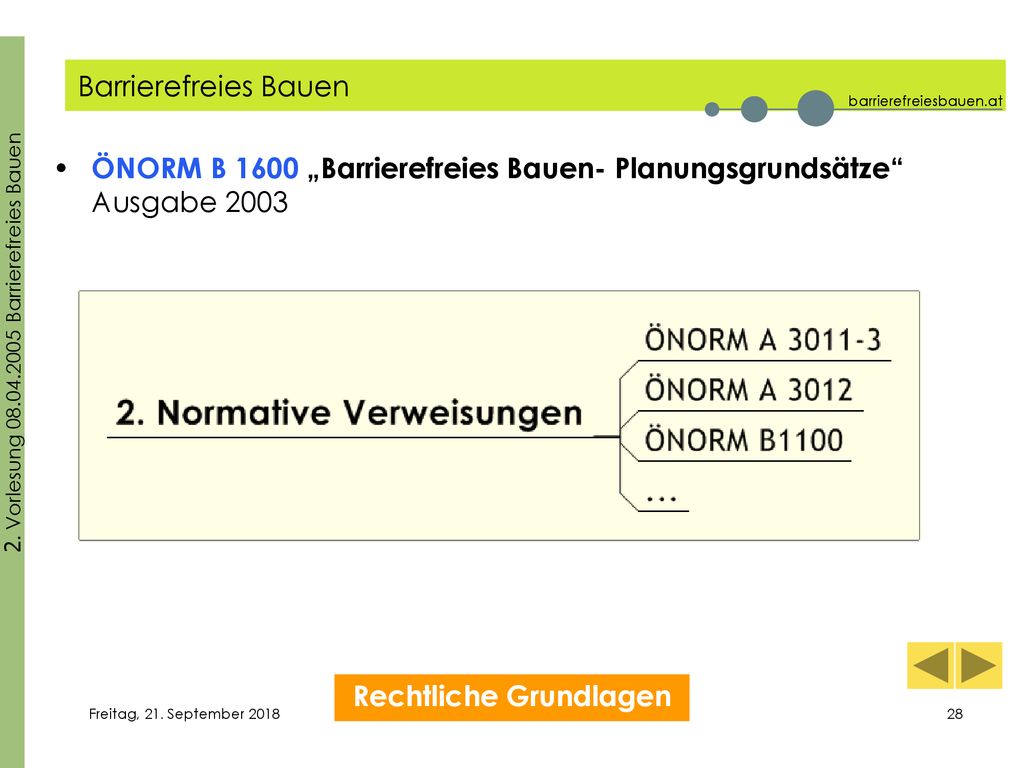
Task: Click the vertical lecture title sidebar text
Action: [x=13, y=342]
